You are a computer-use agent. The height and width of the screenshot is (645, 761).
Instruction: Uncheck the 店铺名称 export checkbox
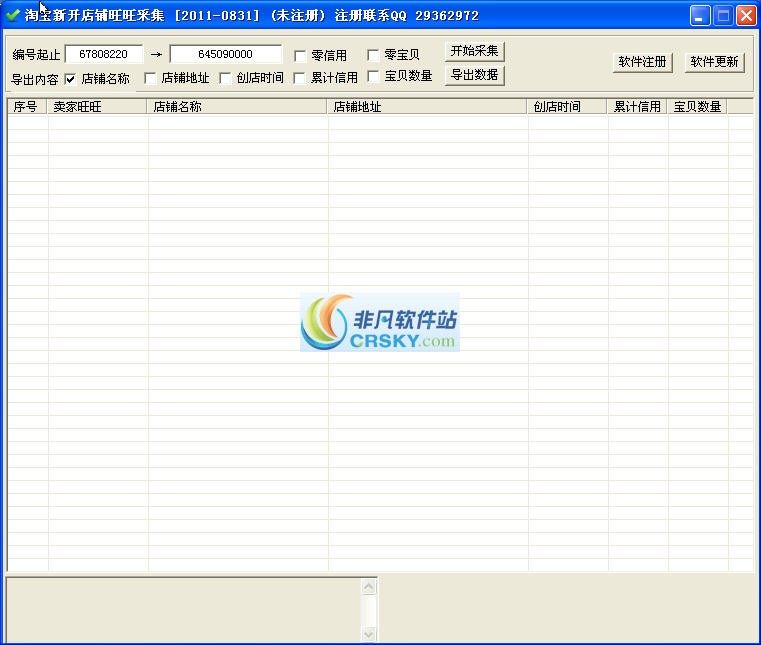coord(70,79)
